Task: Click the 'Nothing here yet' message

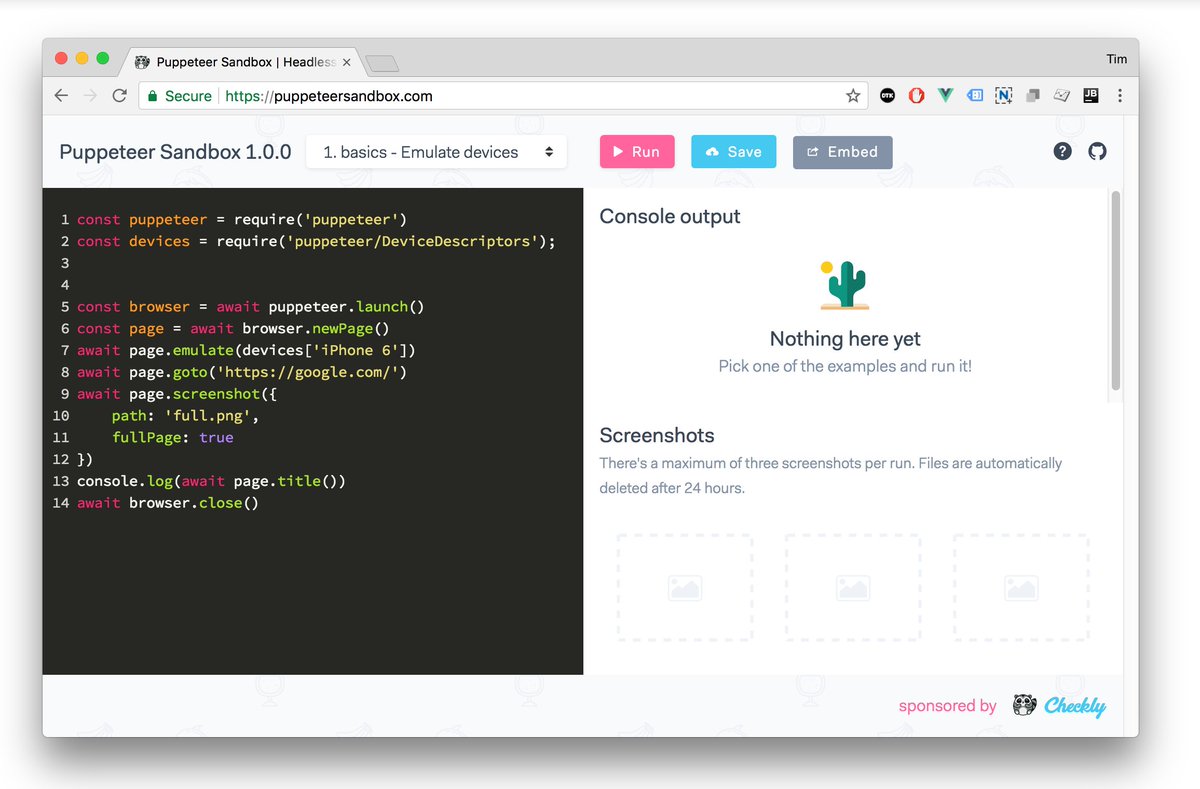Action: [x=845, y=338]
